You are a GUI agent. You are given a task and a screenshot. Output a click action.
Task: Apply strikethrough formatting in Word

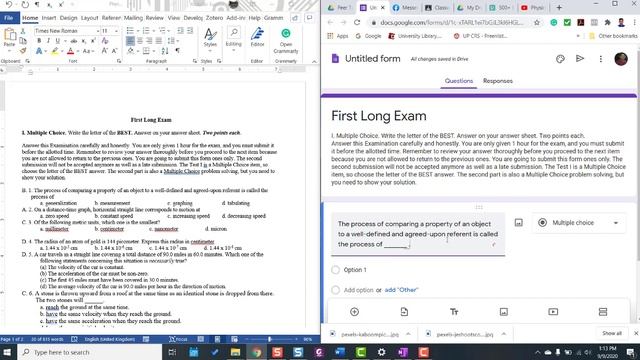[74, 41]
